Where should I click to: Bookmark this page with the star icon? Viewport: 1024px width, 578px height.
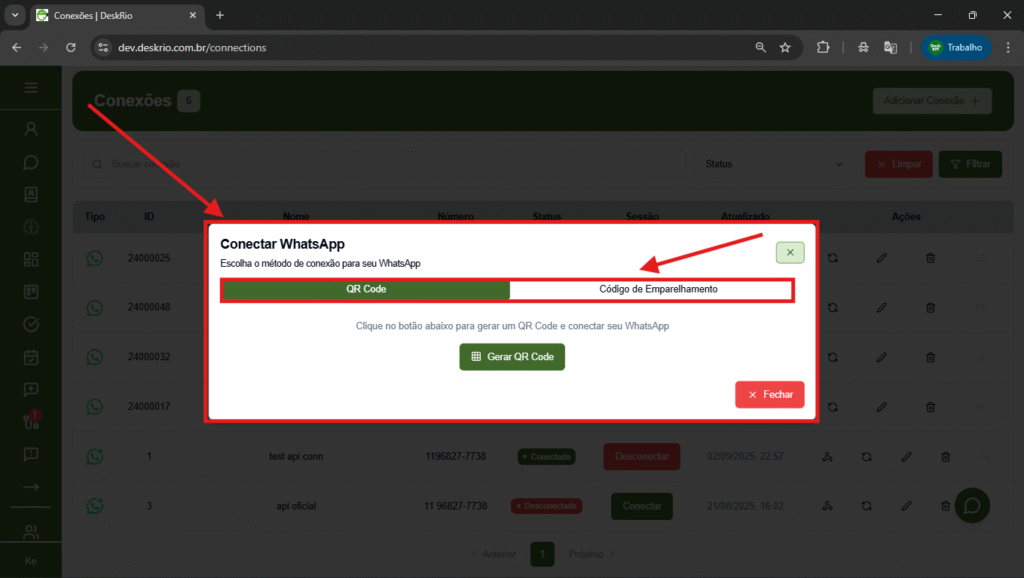point(785,47)
